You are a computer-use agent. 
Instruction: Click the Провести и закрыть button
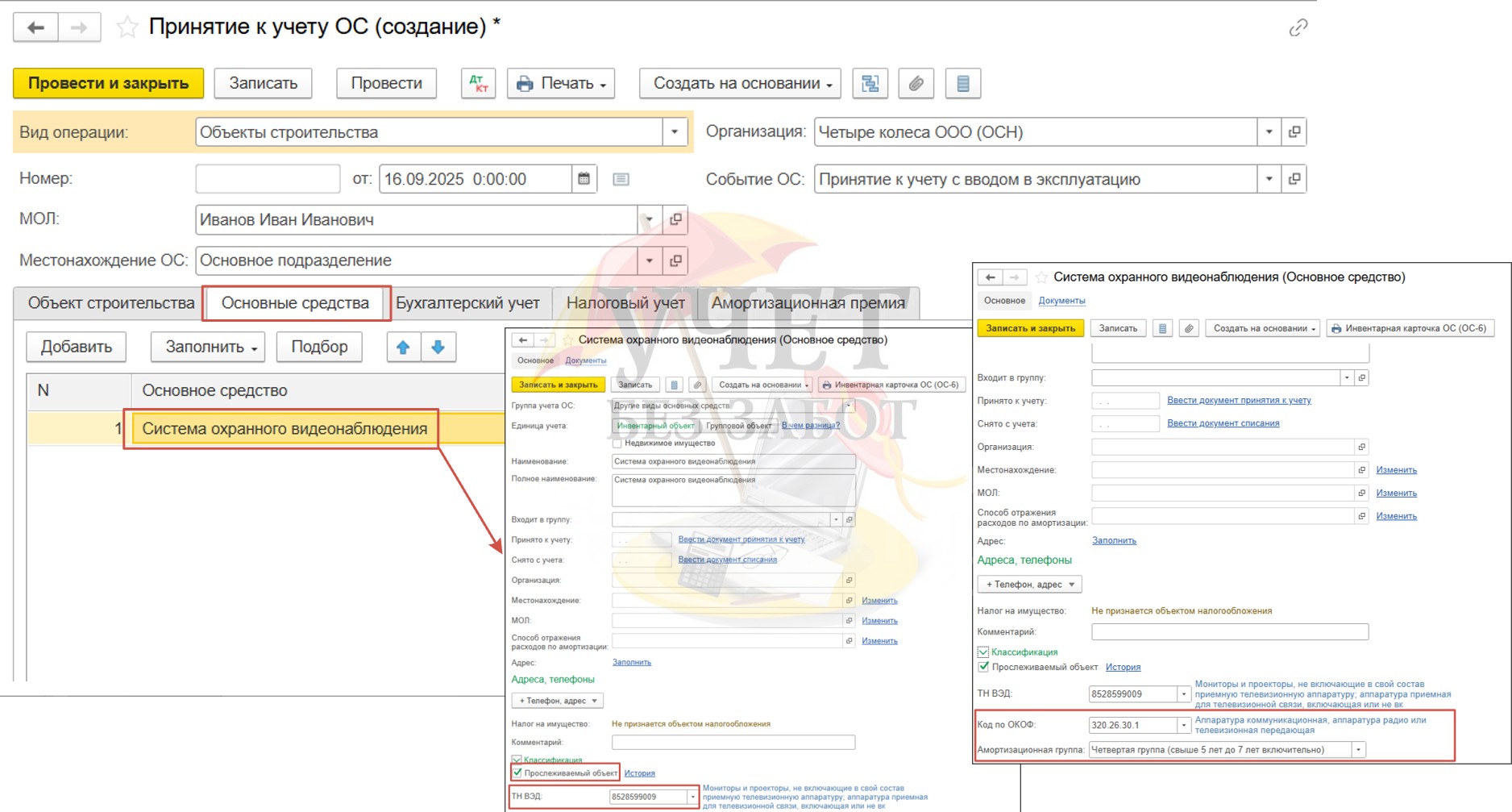click(x=108, y=83)
